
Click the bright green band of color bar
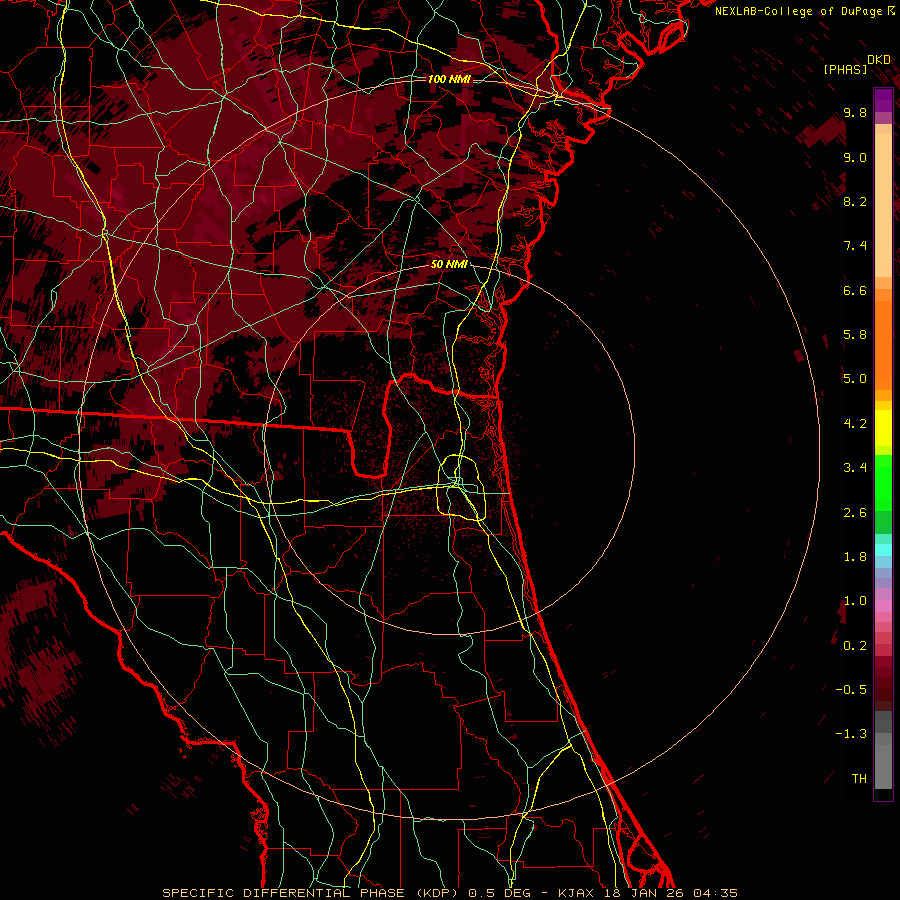pyautogui.click(x=883, y=482)
